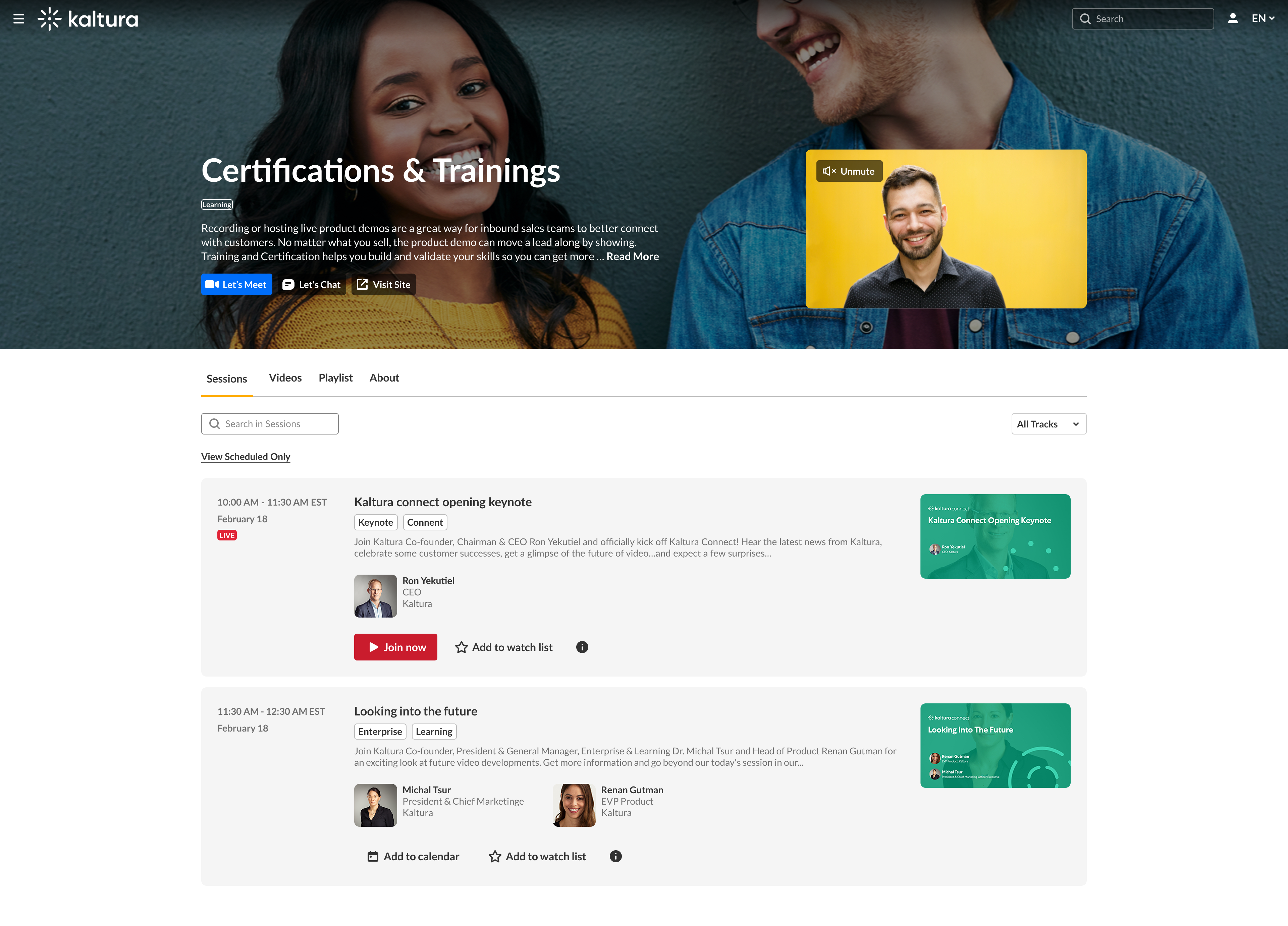Click the Kaltura logo
Image resolution: width=1288 pixels, height=926 pixels.
pos(88,19)
